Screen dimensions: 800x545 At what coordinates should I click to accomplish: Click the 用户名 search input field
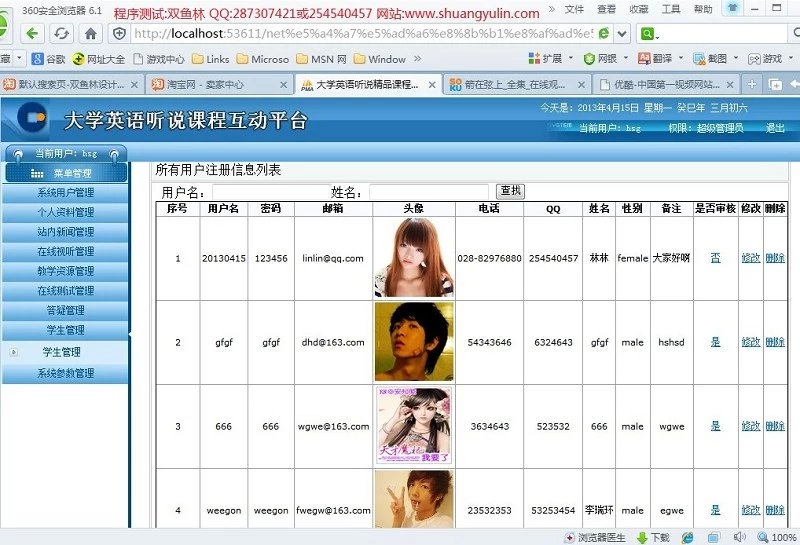(272, 192)
